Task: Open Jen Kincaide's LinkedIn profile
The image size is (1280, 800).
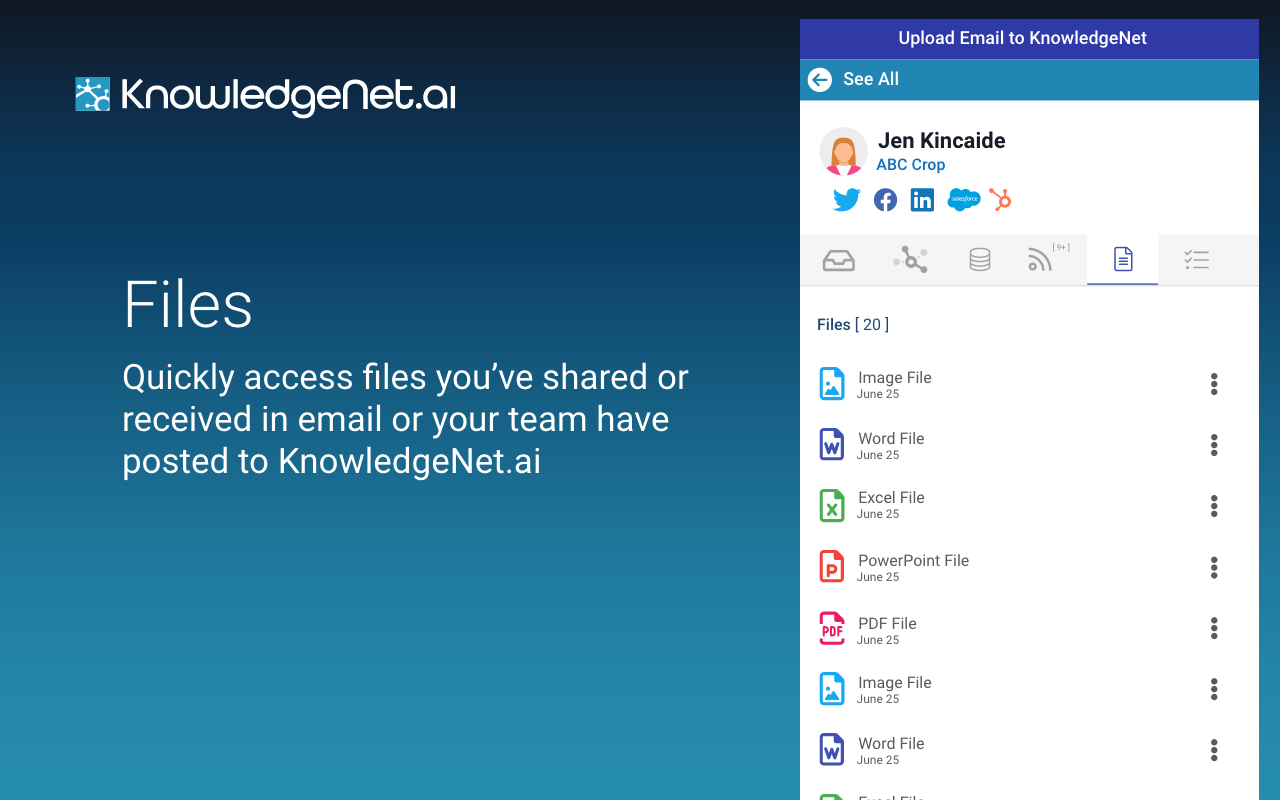Action: (x=922, y=199)
